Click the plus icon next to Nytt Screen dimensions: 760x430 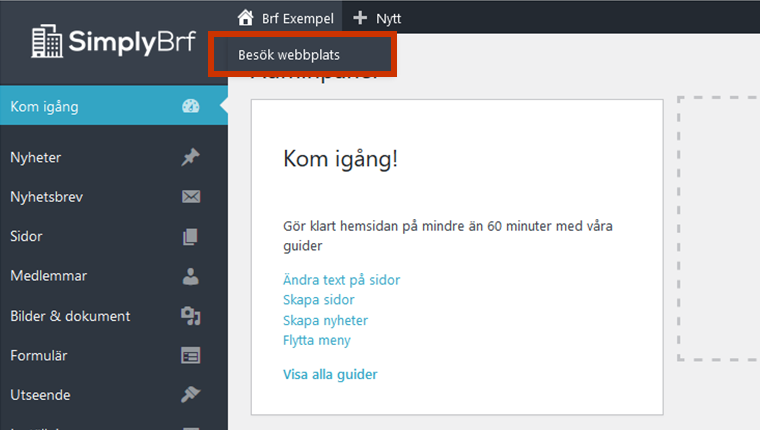coord(361,17)
